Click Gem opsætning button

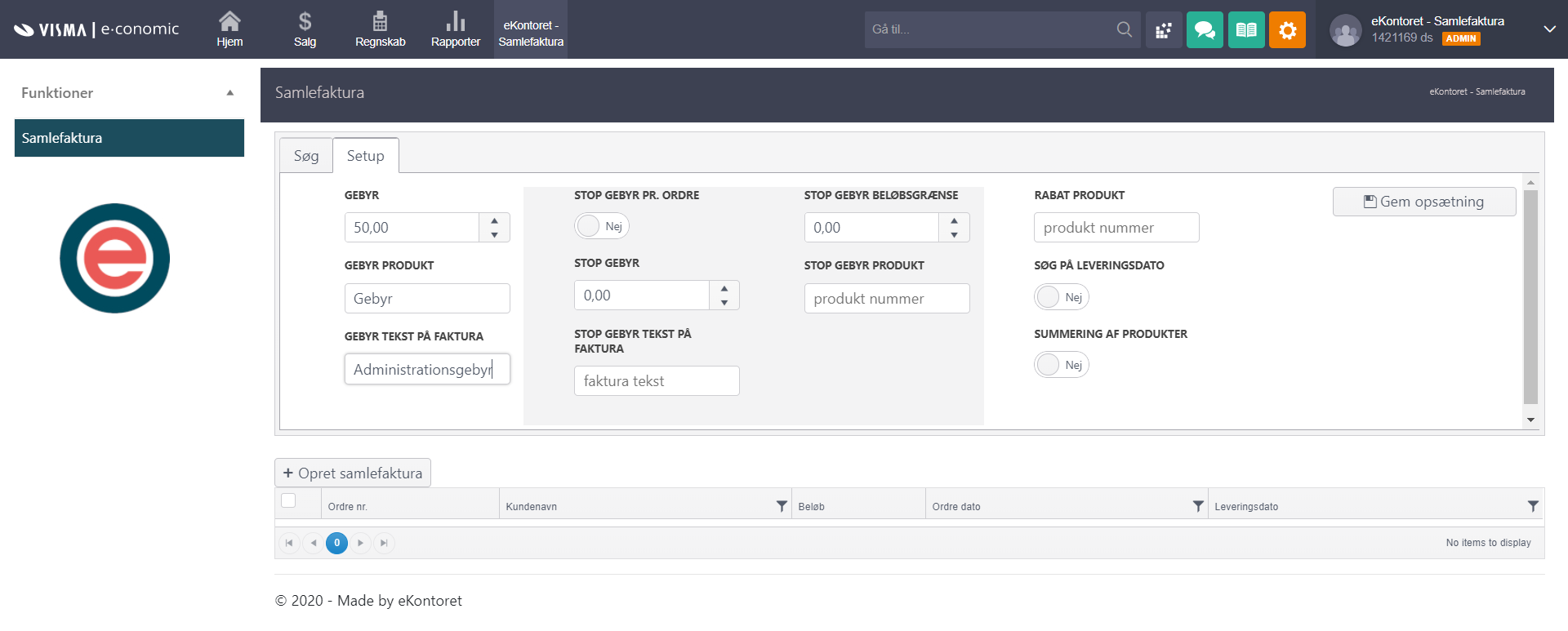point(1423,202)
